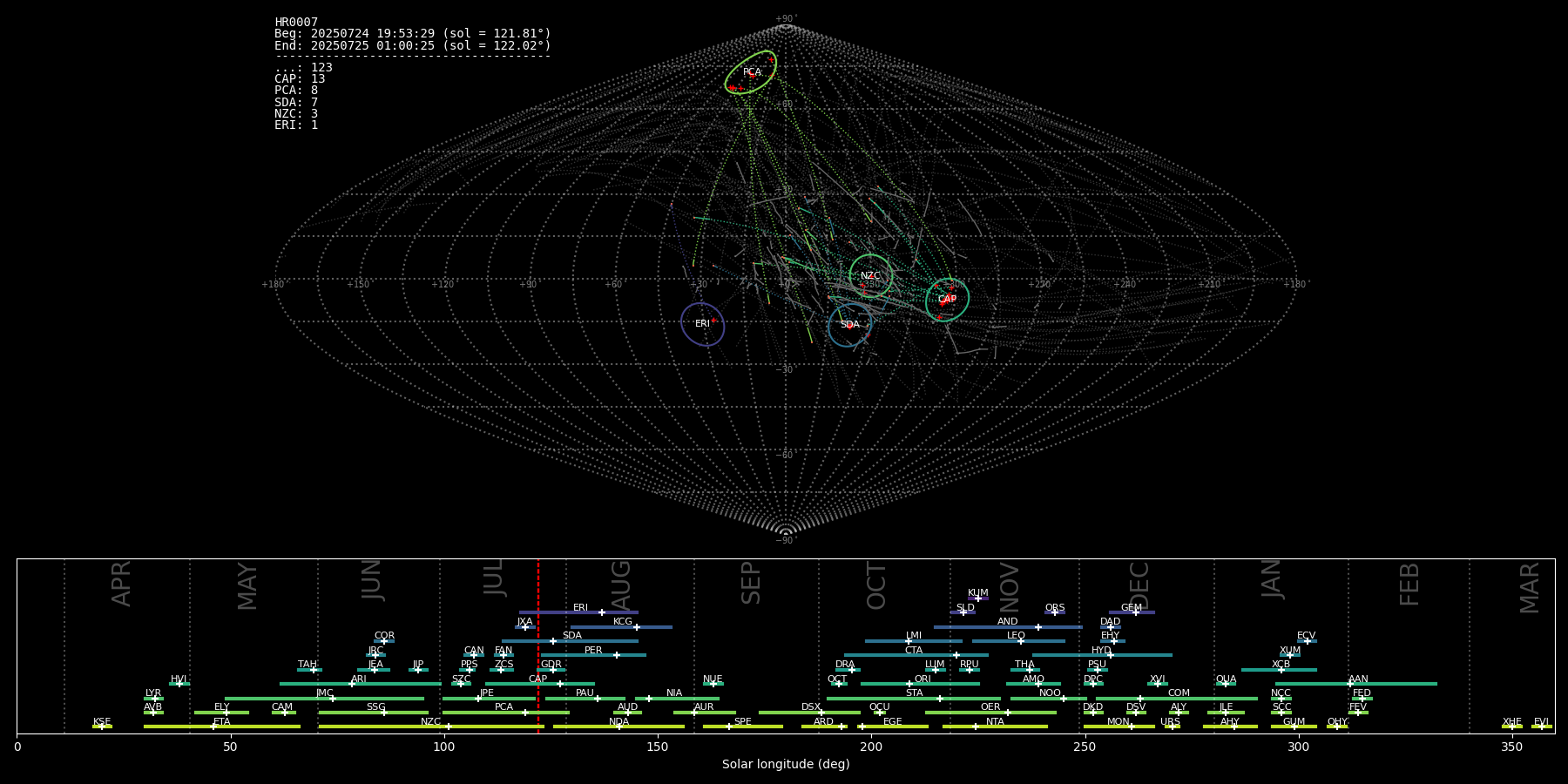
Task: Select the JMC shower bar in timeline
Action: click(324, 699)
